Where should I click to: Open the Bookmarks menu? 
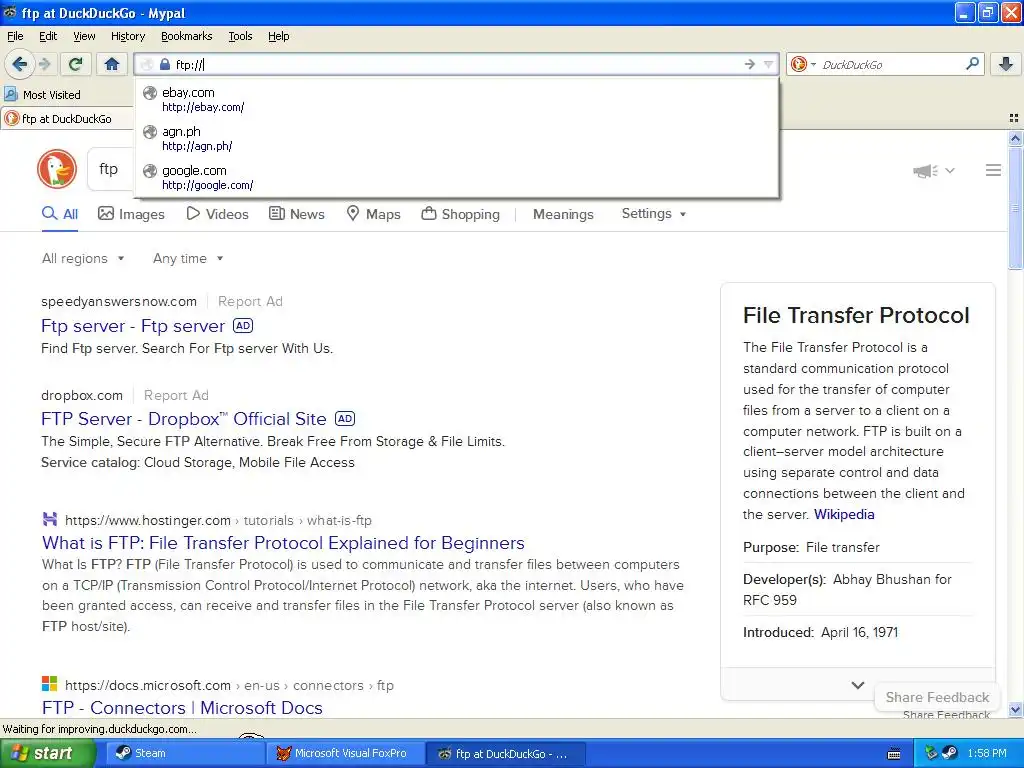pyautogui.click(x=186, y=36)
